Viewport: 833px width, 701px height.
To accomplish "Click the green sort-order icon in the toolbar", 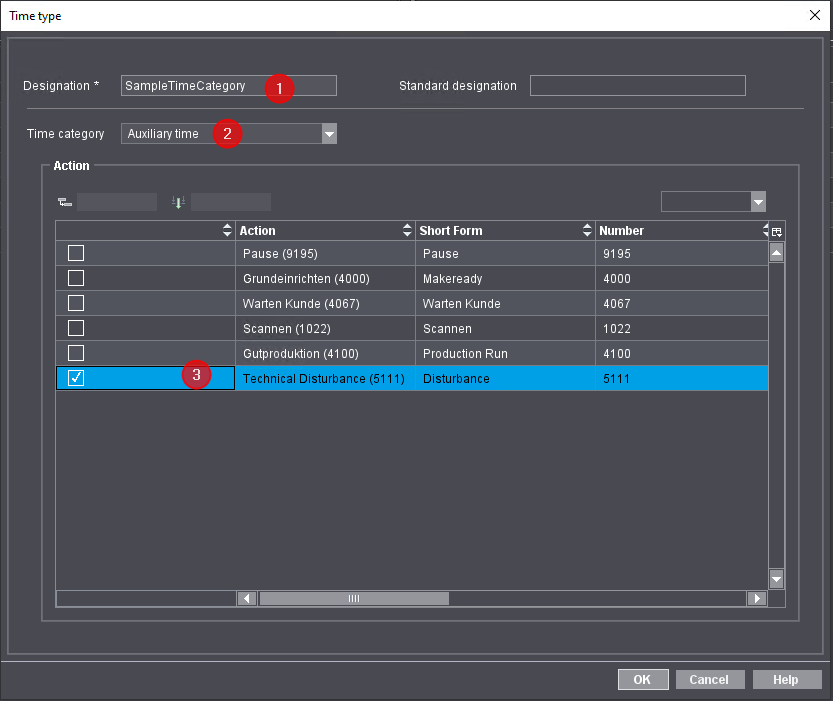I will pos(178,201).
